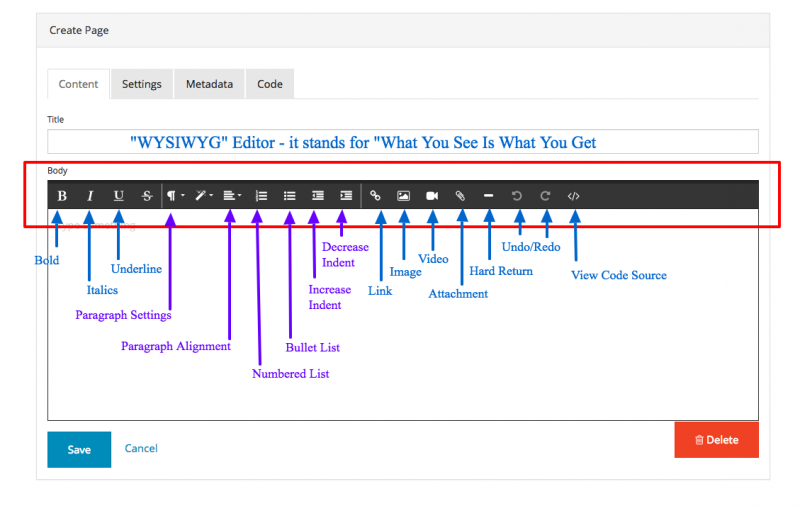The height and width of the screenshot is (506, 800).
Task: Insert a video via camera icon
Action: pos(432,196)
